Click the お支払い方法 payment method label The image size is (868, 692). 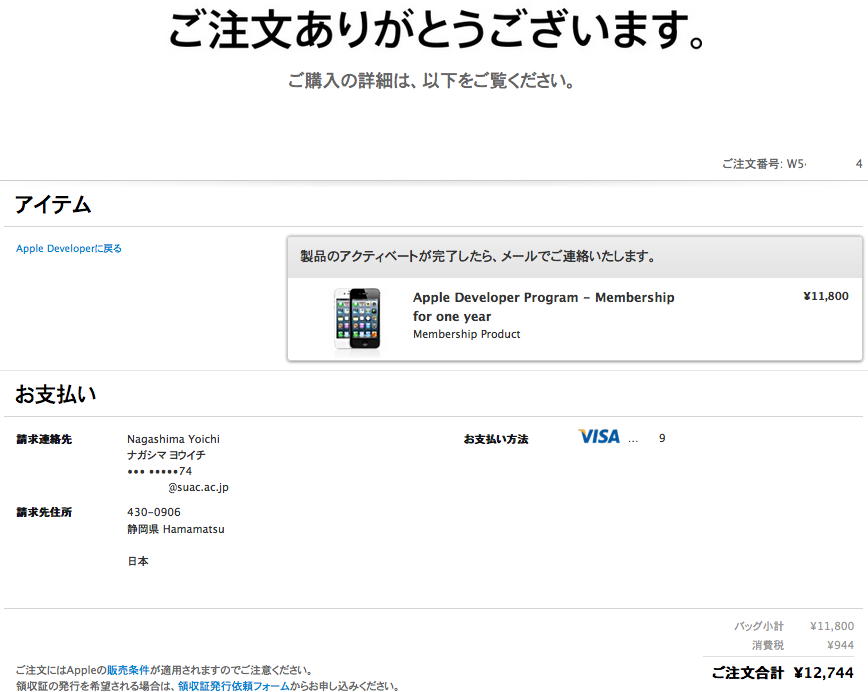tap(496, 439)
